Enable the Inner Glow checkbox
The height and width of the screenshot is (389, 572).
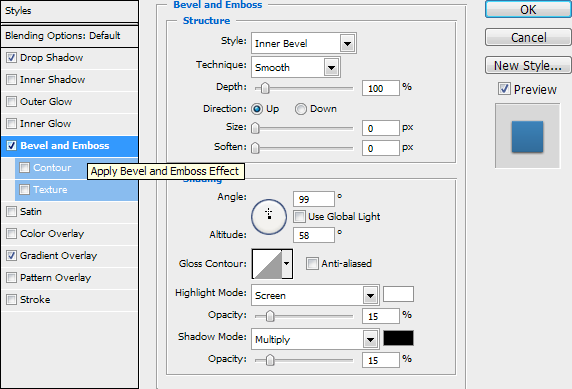pyautogui.click(x=11, y=124)
